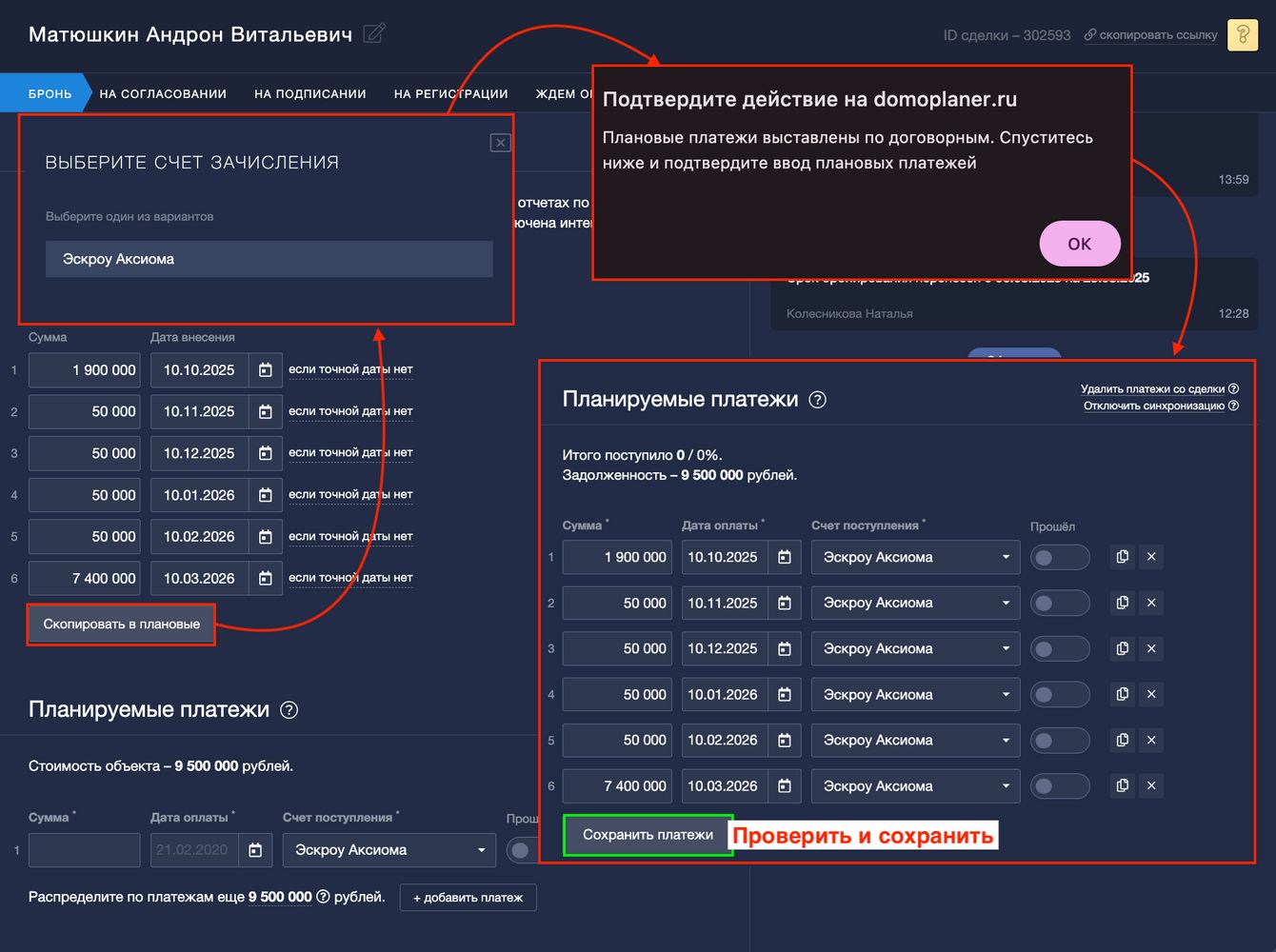Click the 'Скопировать в плановые' button
Viewport: 1276px width, 952px height.
point(121,625)
